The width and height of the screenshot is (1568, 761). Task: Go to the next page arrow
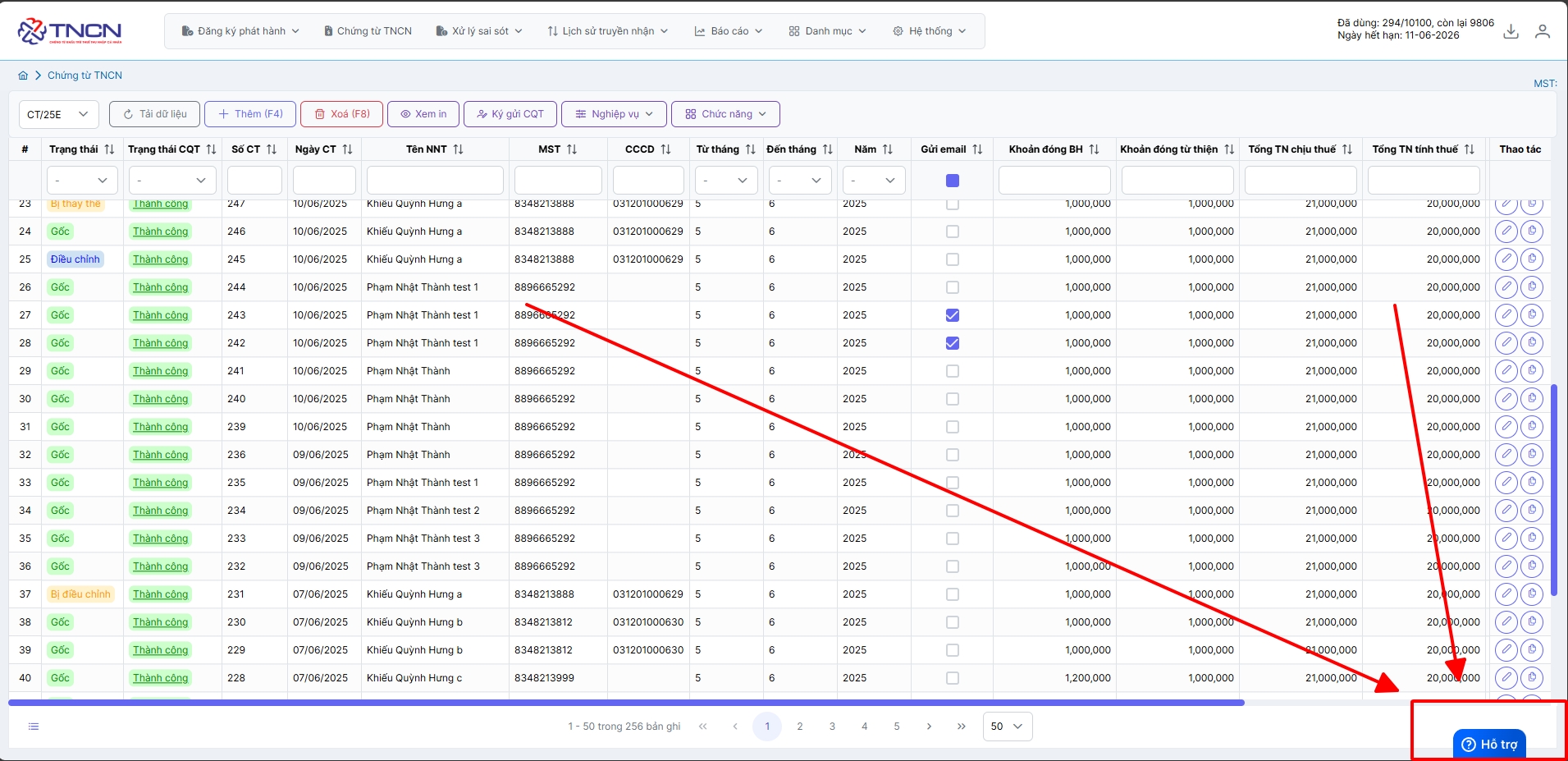point(929,727)
